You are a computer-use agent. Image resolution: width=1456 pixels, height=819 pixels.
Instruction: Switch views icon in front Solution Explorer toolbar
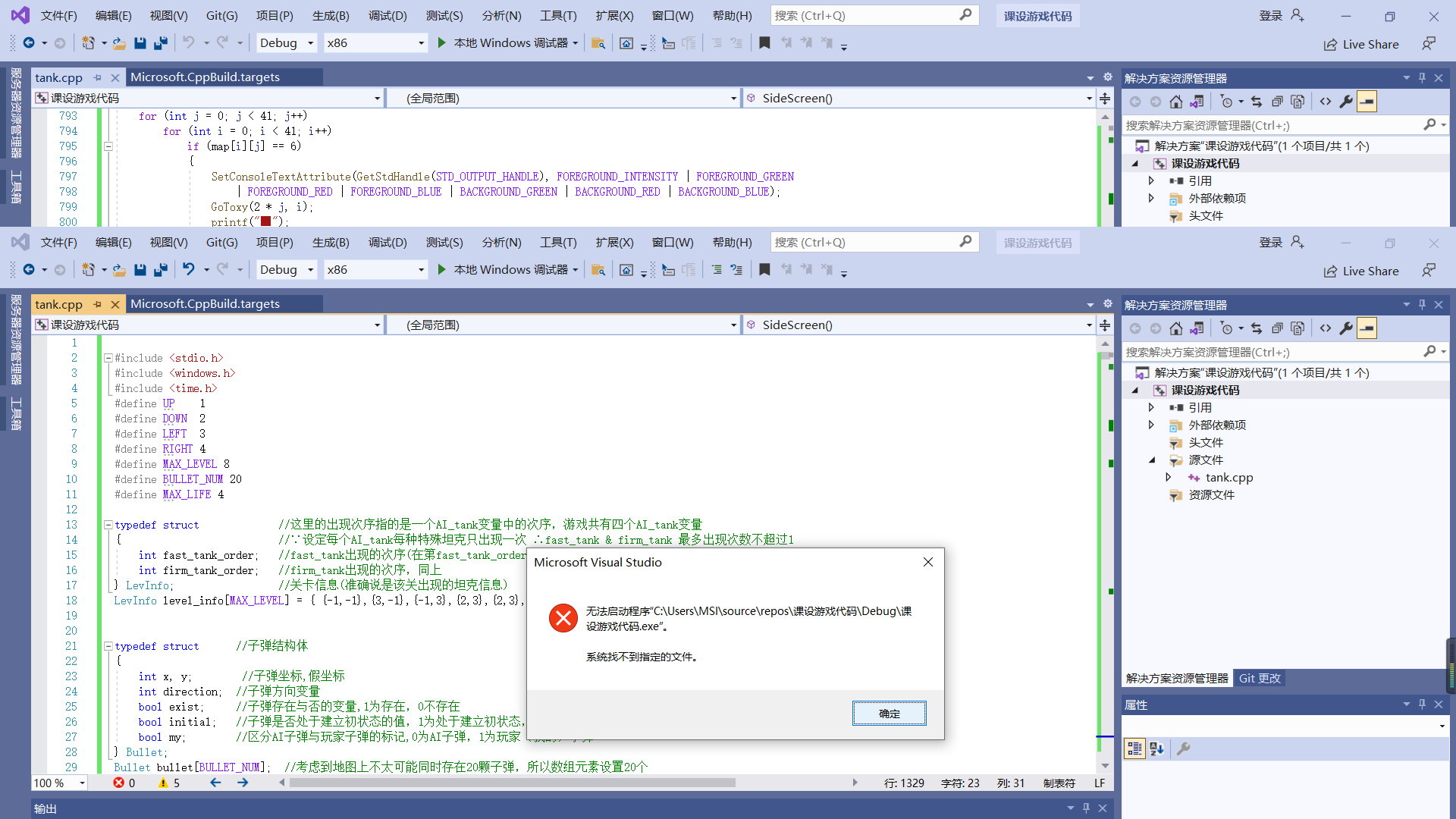pyautogui.click(x=1197, y=328)
